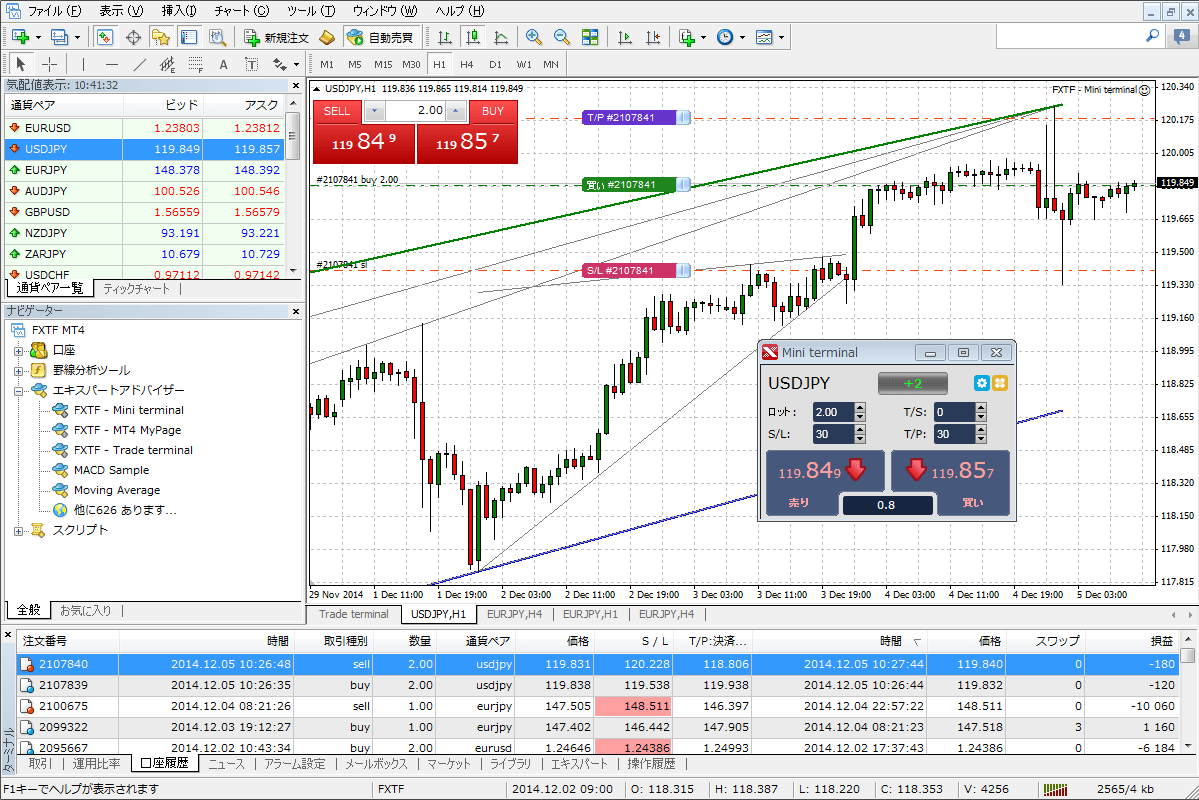Viewport: 1199px width, 800px height.
Task: Click the 新規注文 new order button
Action: coord(277,37)
